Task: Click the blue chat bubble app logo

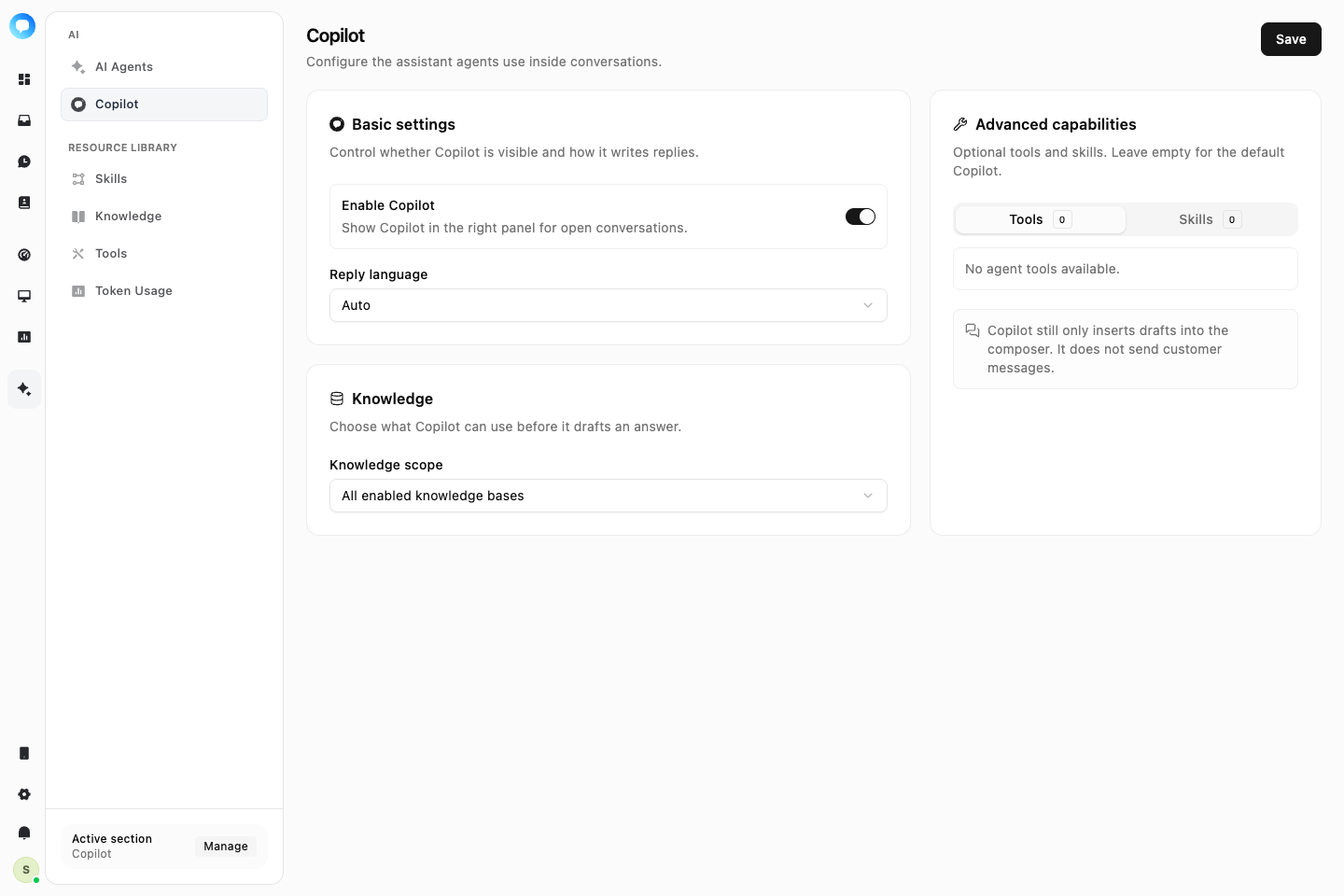Action: pyautogui.click(x=22, y=26)
